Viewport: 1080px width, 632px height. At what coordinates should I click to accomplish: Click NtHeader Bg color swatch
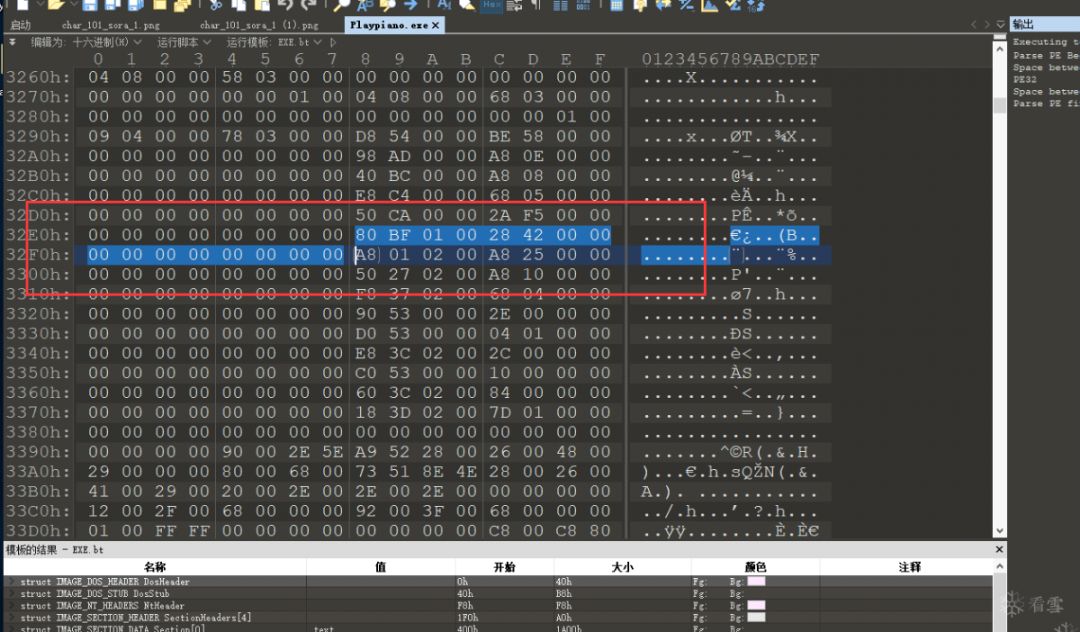click(x=756, y=606)
